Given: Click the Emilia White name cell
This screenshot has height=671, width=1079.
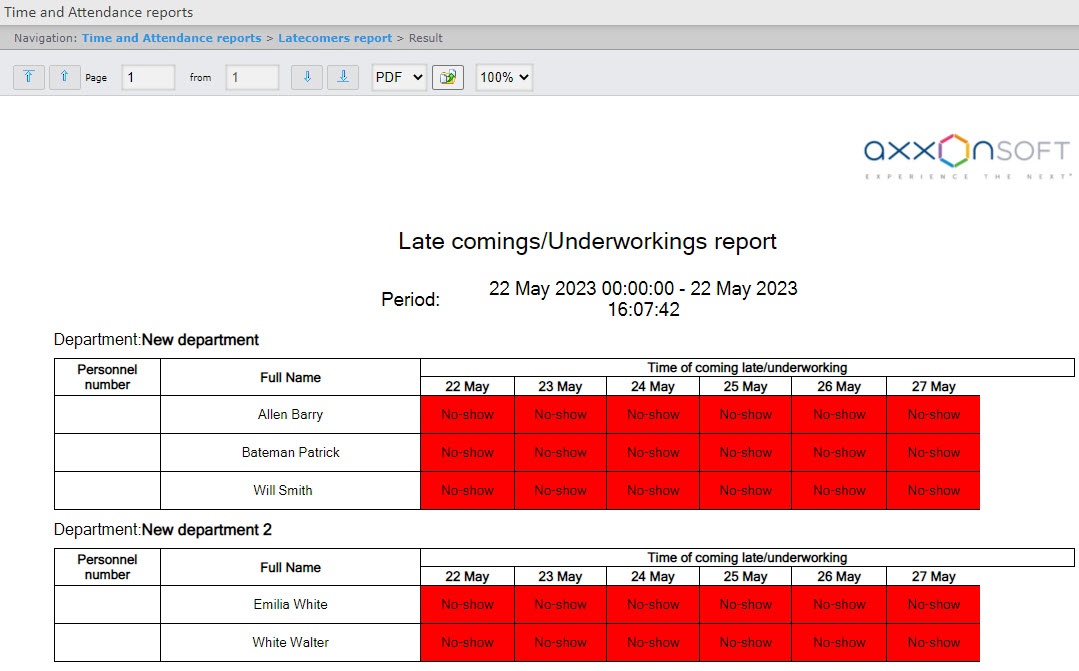Looking at the screenshot, I should click(290, 604).
